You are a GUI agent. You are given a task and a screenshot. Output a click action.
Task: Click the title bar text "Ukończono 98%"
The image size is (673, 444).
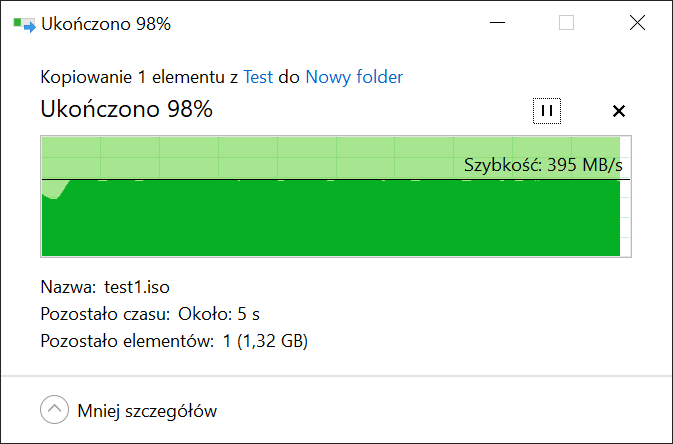(106, 24)
